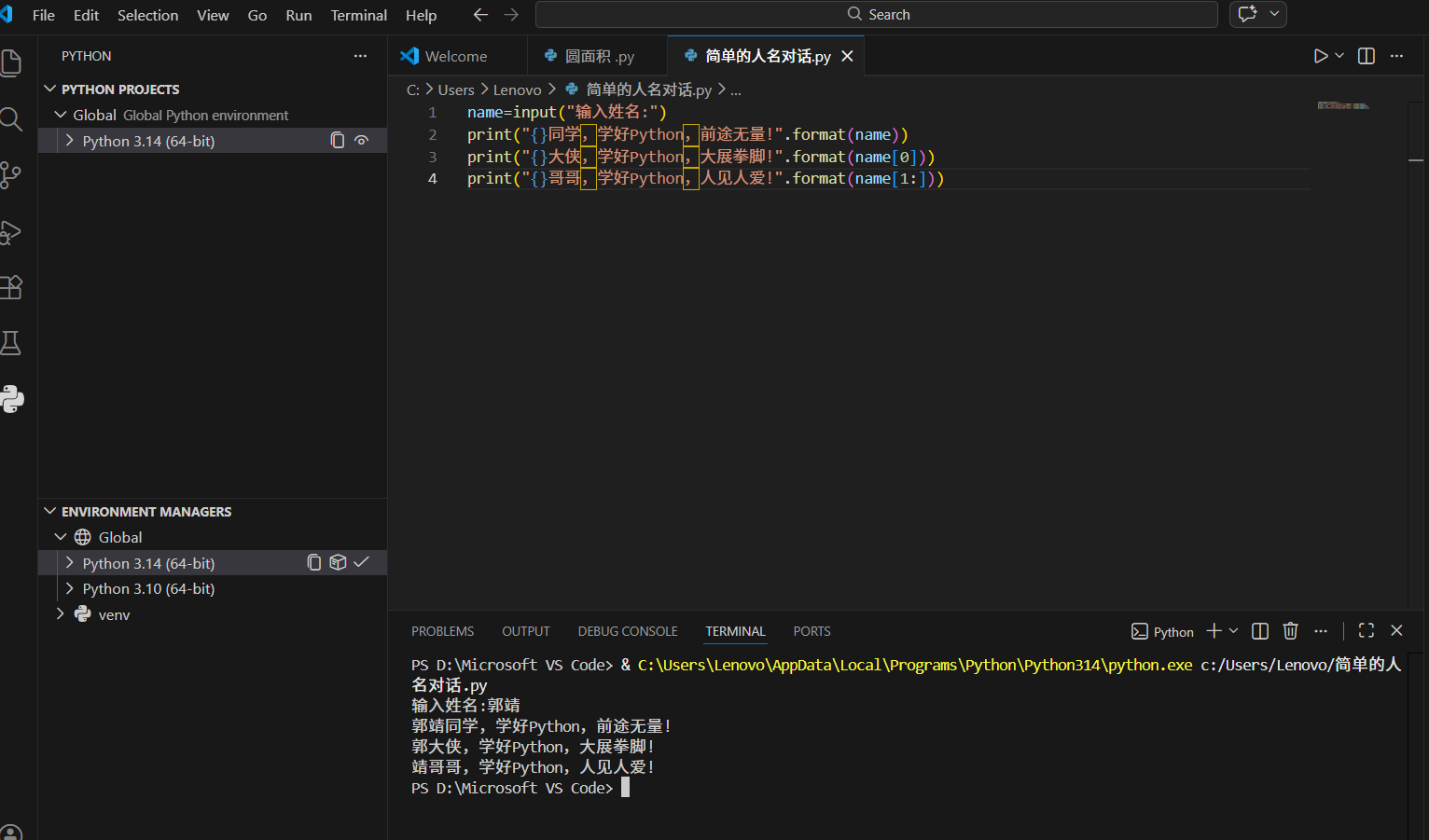Open Run and Debug view icon
Viewport: 1429px width, 840px height.
coord(11,231)
